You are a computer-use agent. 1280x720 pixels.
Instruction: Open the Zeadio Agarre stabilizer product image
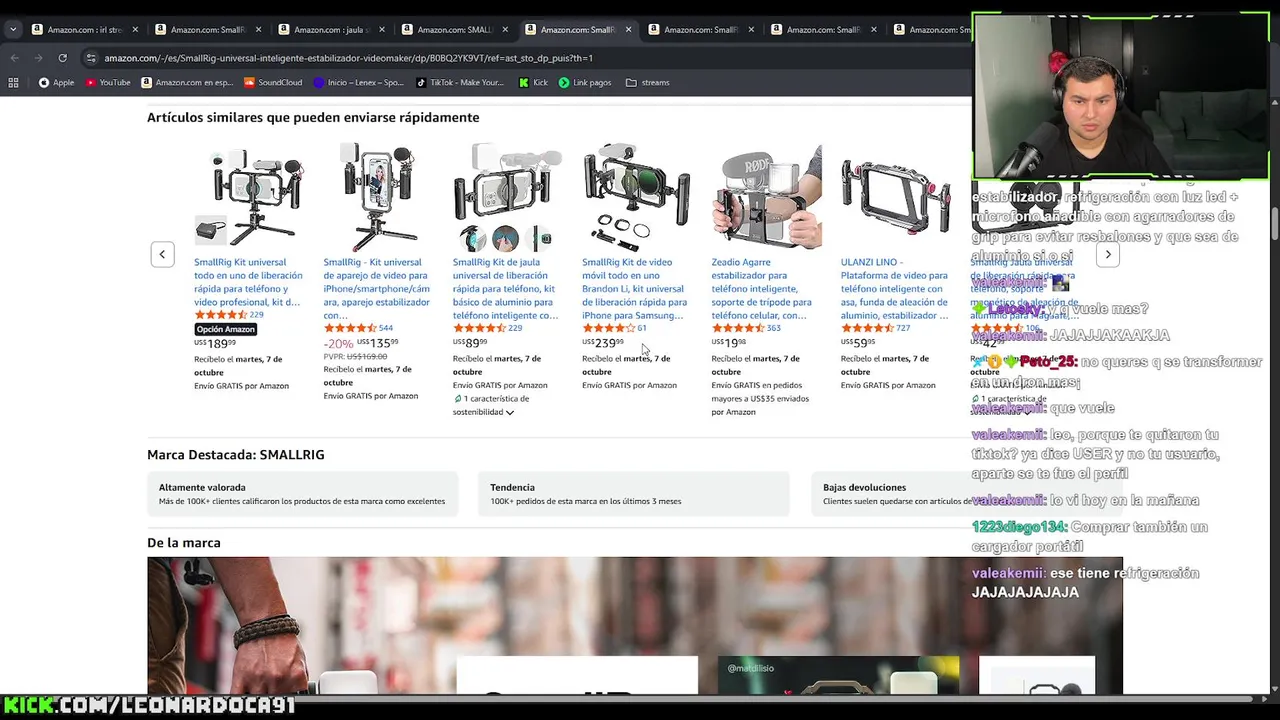[766, 198]
